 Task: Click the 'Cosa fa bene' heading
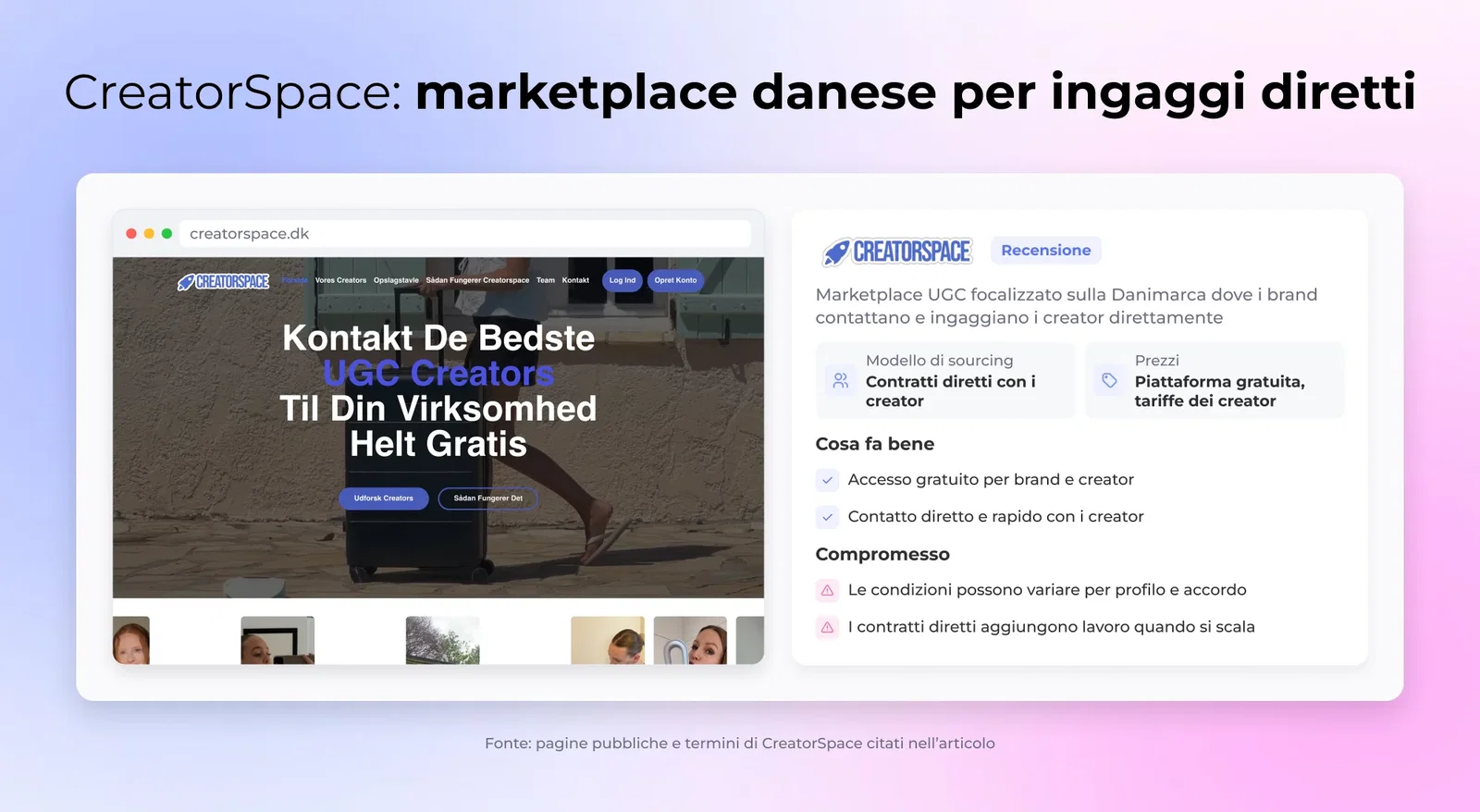click(875, 444)
